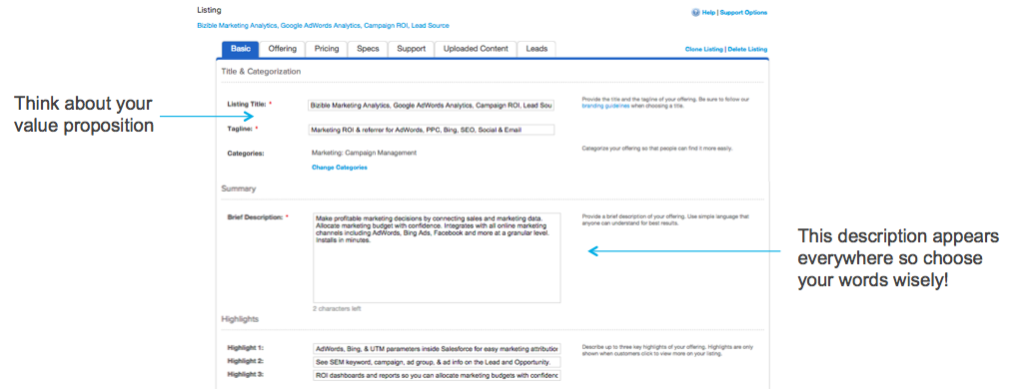
Task: Switch to the Support tab
Action: (411, 49)
